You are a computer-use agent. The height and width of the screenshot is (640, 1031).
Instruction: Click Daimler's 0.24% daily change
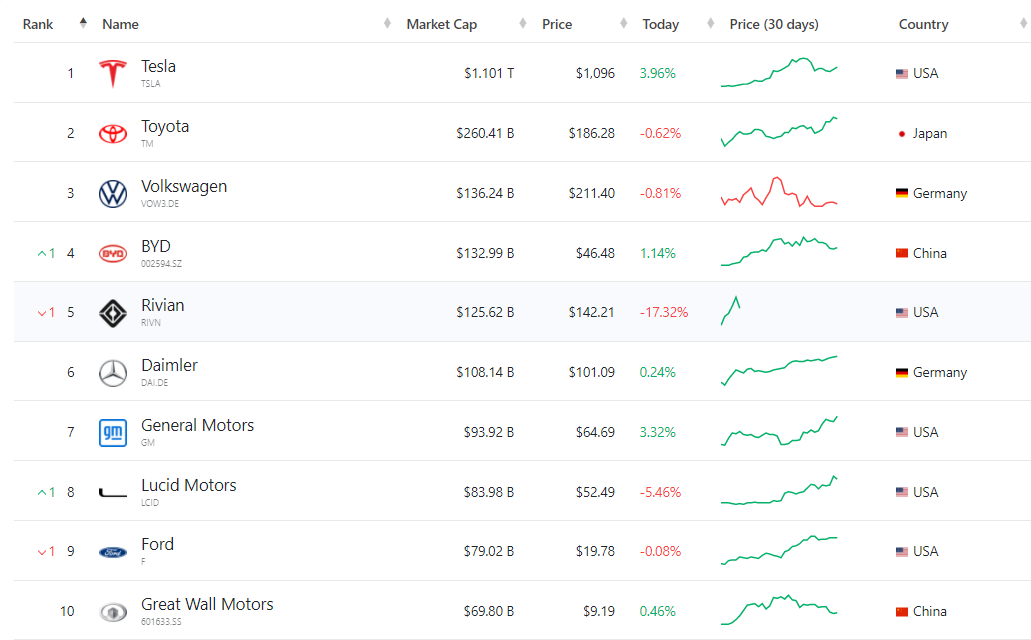[658, 372]
